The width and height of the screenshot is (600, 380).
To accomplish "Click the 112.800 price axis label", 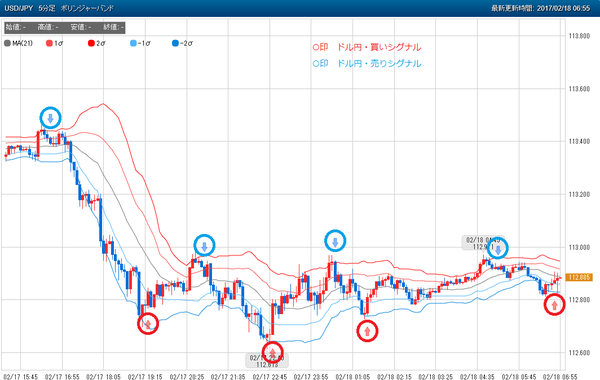I will pyautogui.click(x=579, y=300).
